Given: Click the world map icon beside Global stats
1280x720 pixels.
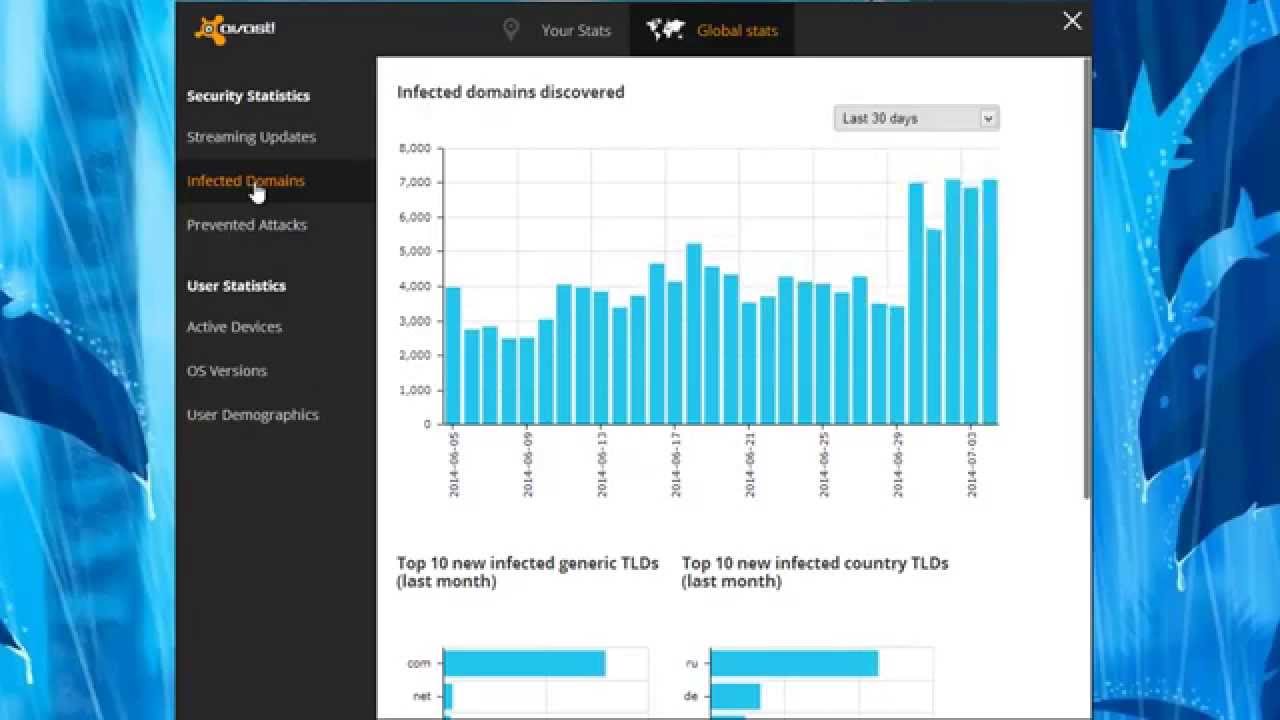Looking at the screenshot, I should click(x=666, y=30).
